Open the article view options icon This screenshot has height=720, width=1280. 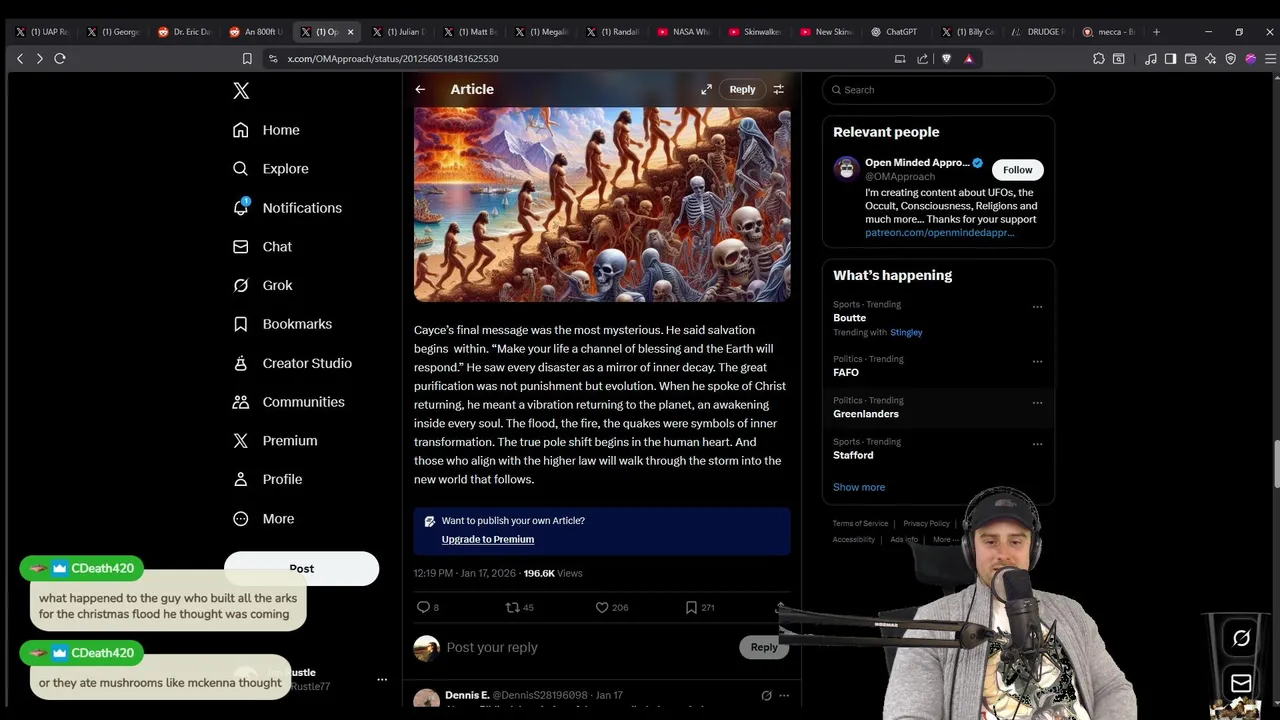point(778,89)
